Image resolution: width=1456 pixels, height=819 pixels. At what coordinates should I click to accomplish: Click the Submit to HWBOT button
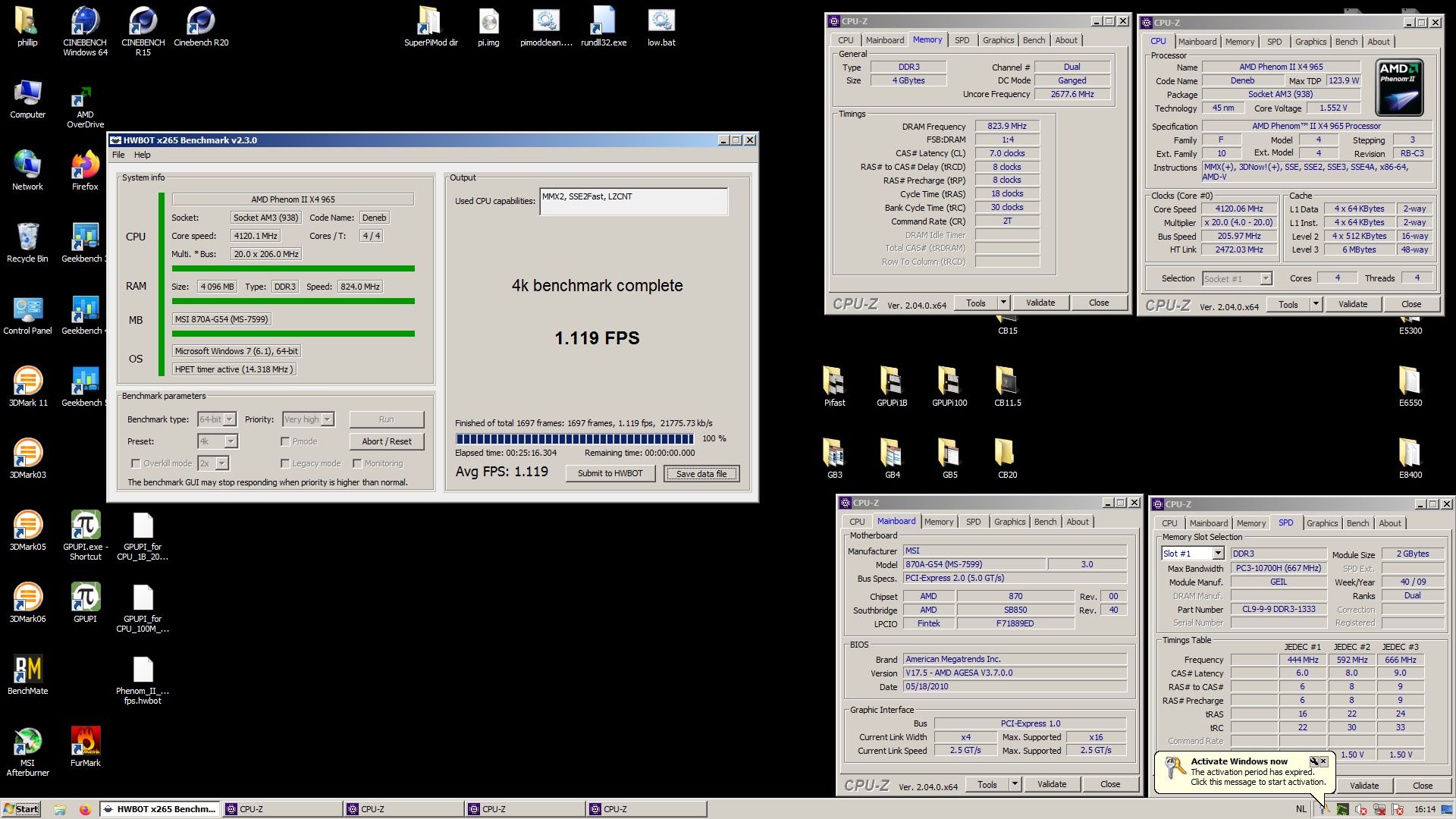click(610, 473)
